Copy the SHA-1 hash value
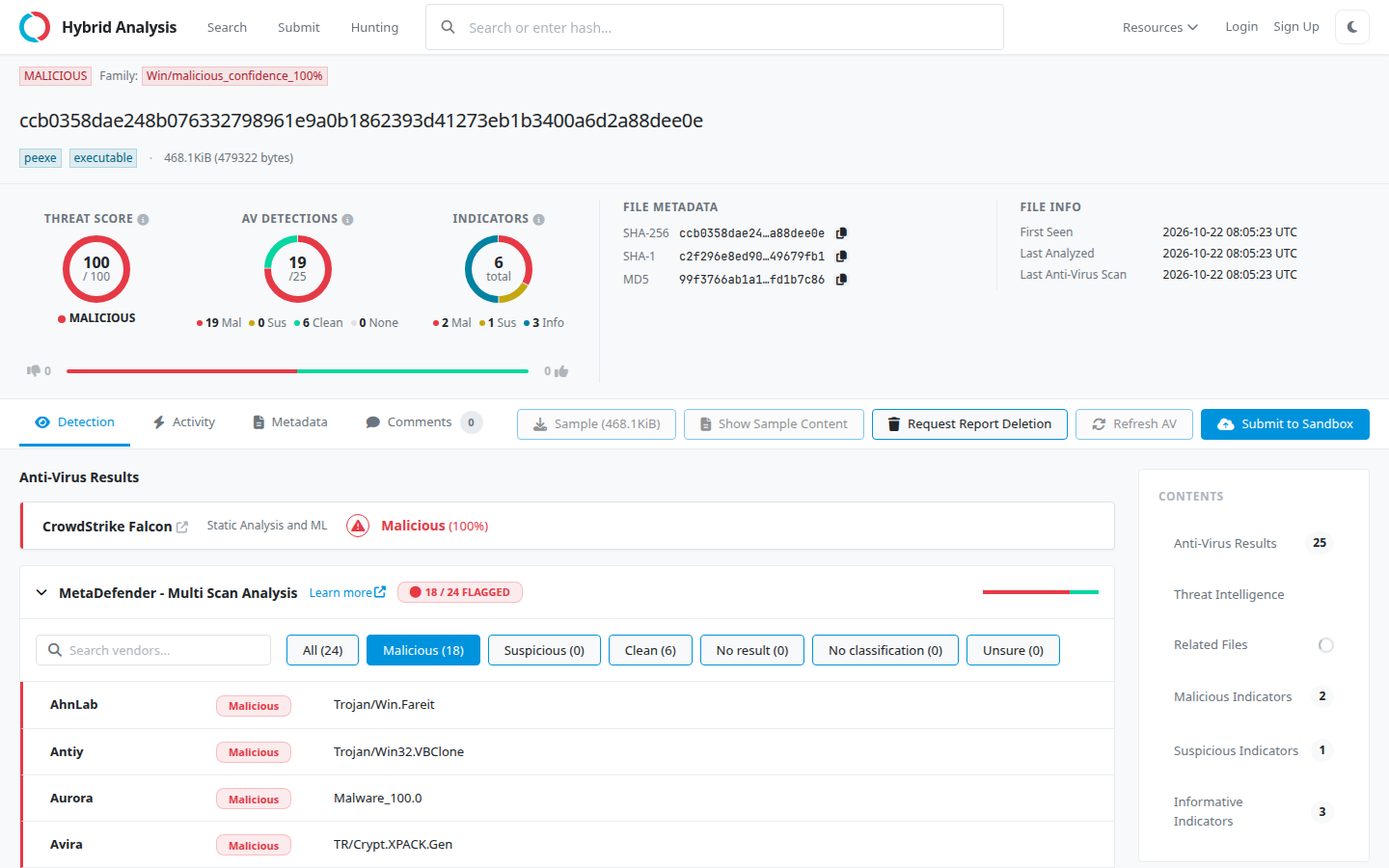 pyautogui.click(x=841, y=257)
